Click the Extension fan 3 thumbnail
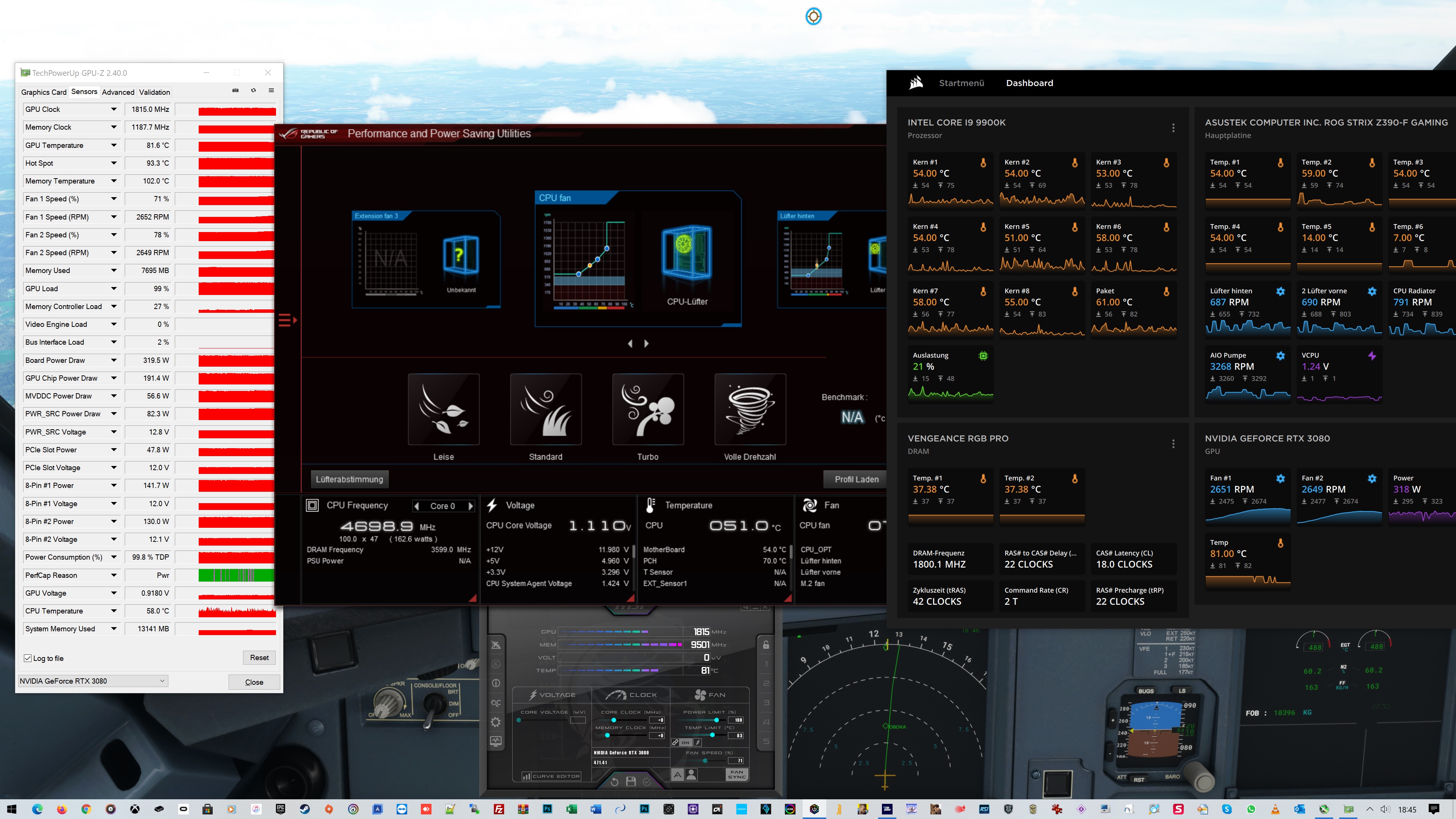Screen dimensions: 1456x819 click(x=426, y=259)
